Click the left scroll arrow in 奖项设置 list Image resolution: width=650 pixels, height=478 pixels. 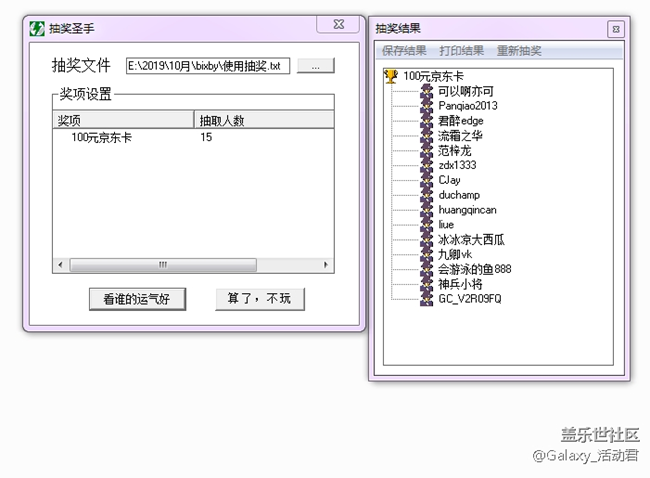tap(61, 264)
